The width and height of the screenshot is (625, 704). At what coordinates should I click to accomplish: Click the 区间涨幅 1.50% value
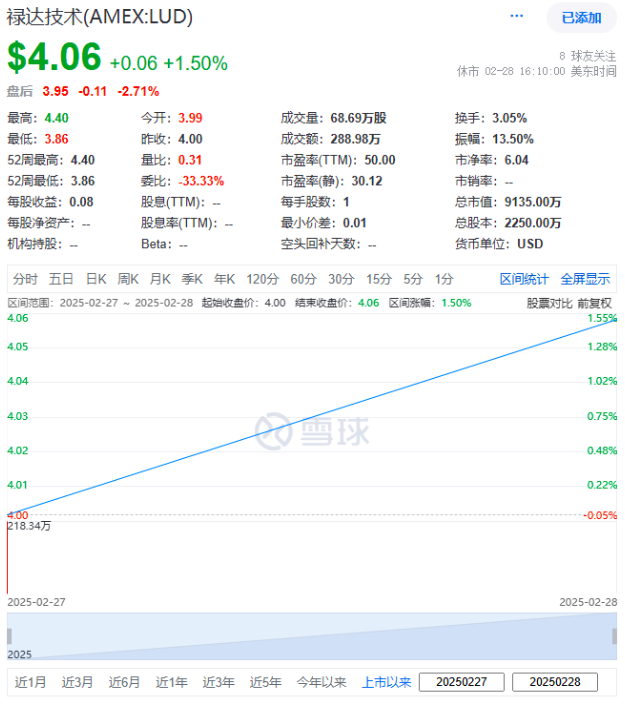point(456,304)
